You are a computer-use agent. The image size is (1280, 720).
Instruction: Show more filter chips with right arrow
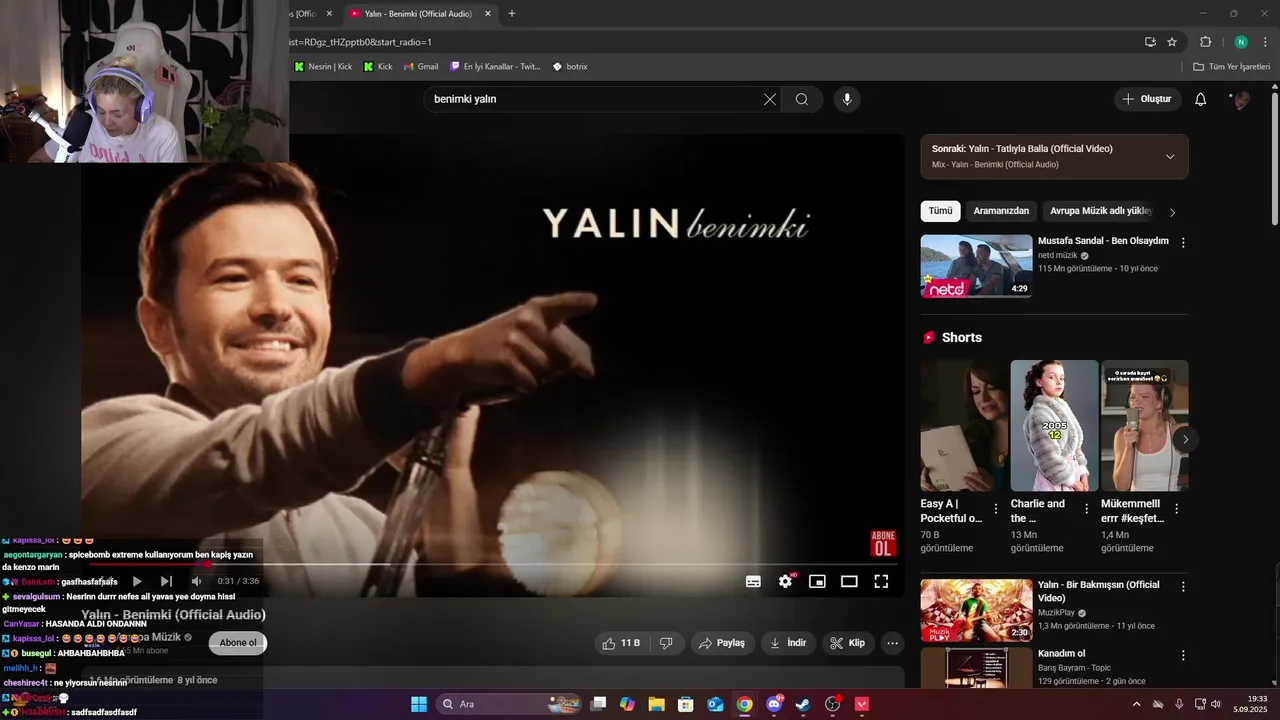tap(1172, 212)
